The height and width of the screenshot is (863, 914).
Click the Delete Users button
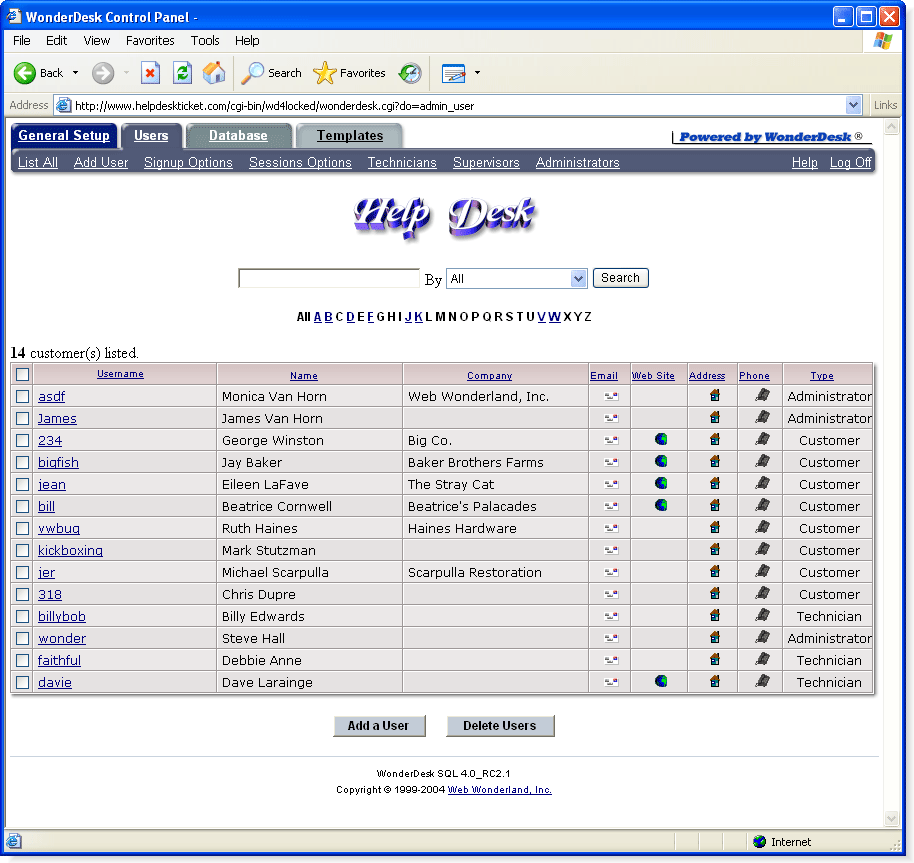500,725
